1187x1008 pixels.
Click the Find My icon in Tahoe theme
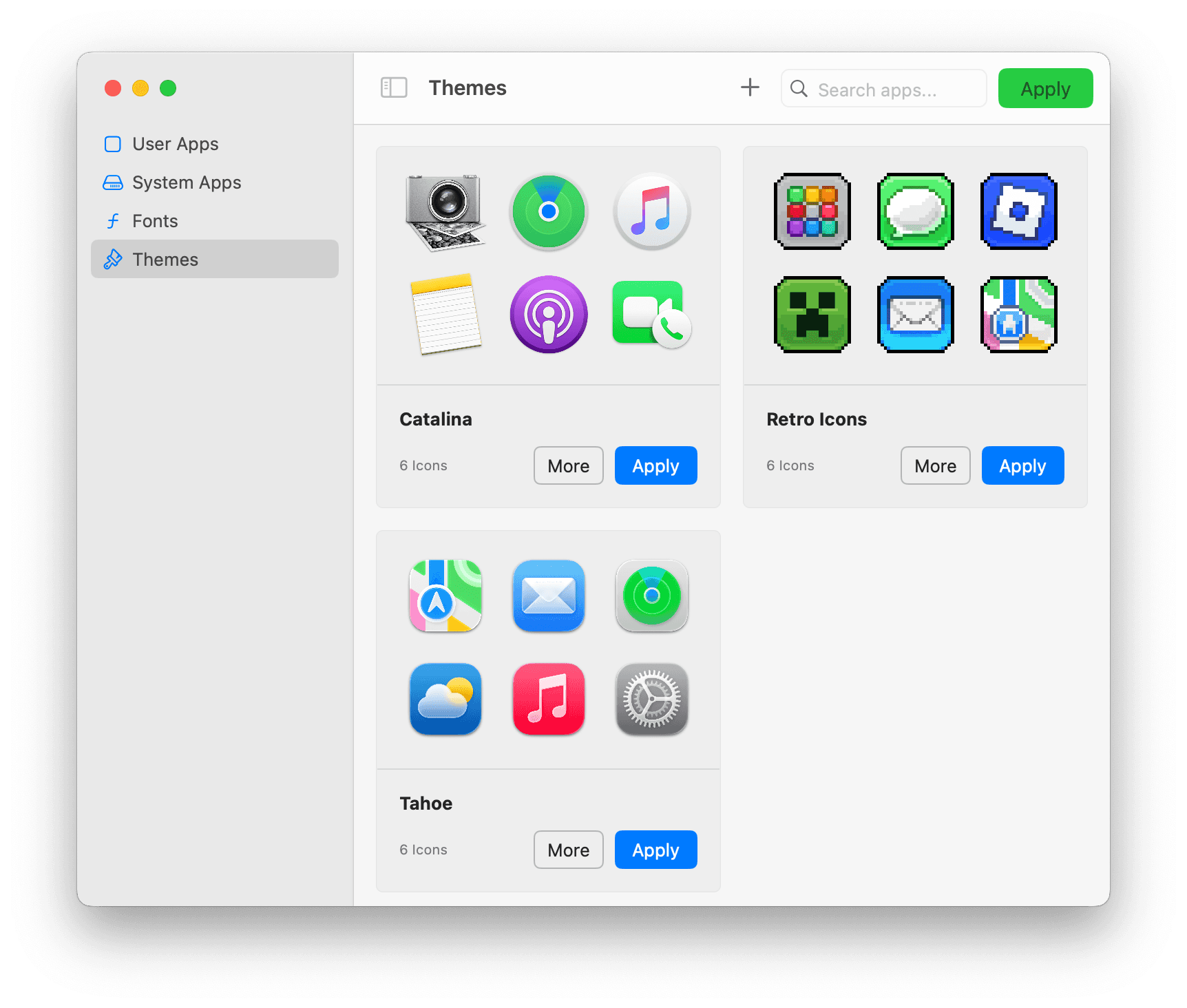[x=652, y=596]
